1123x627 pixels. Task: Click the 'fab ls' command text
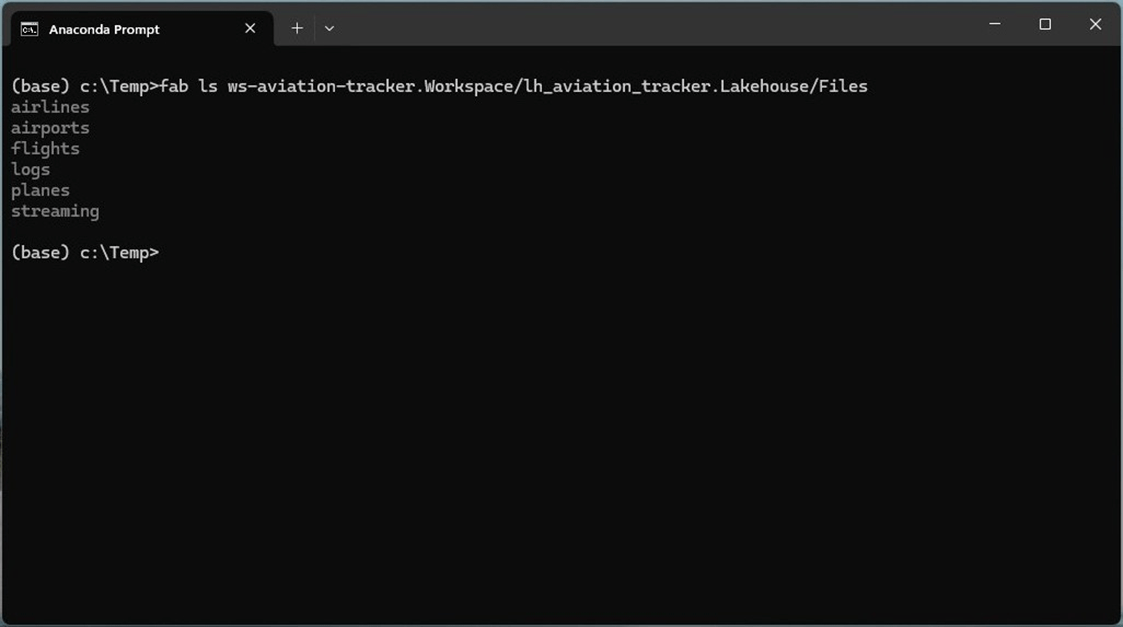pos(188,86)
